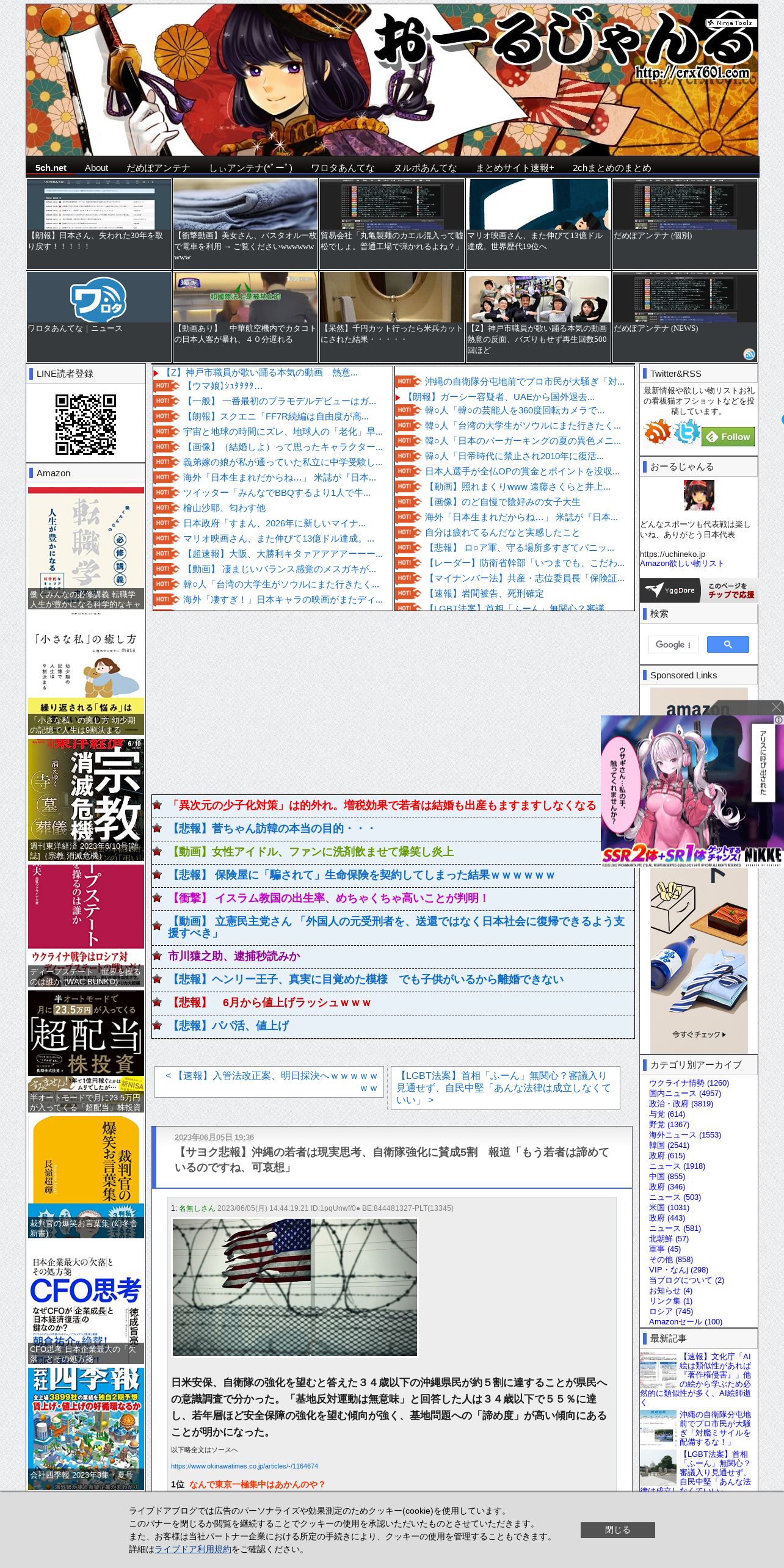784x1568 pixels.
Task: Open 1位 なんで東京一極集中はあかんのや？
Action: pos(257,1484)
